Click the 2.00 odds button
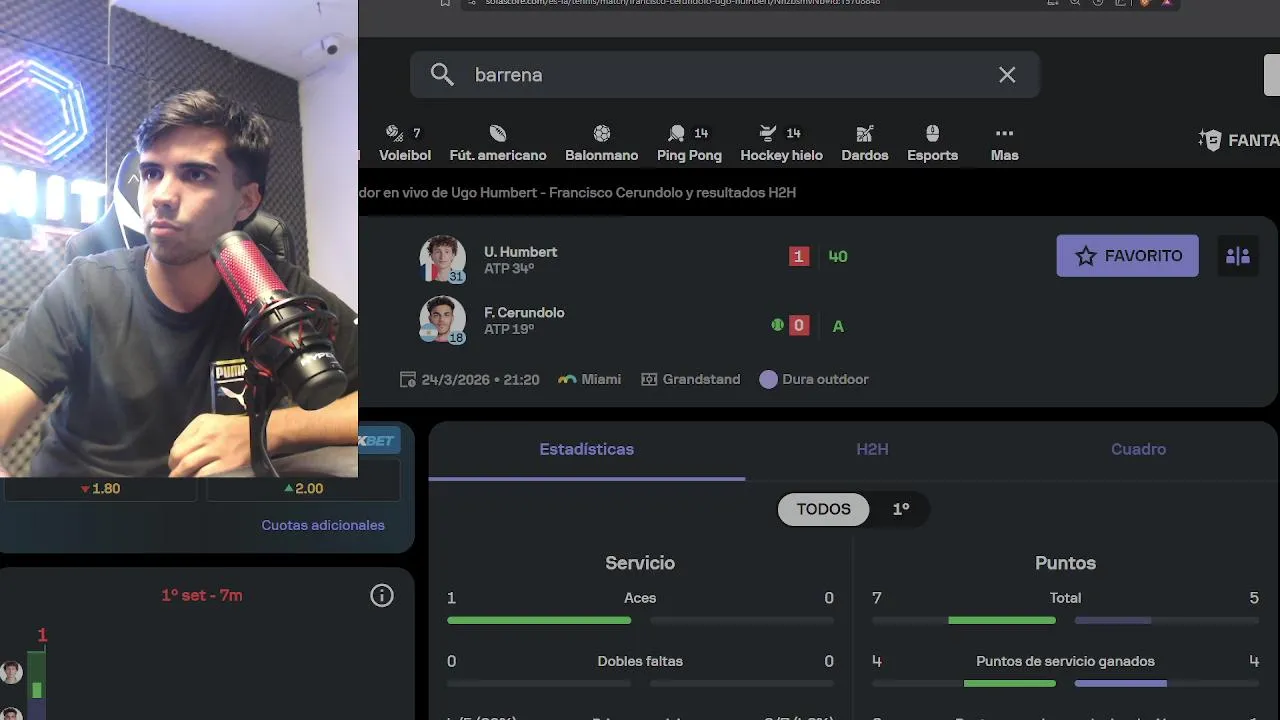Image resolution: width=1280 pixels, height=720 pixels. pos(303,489)
